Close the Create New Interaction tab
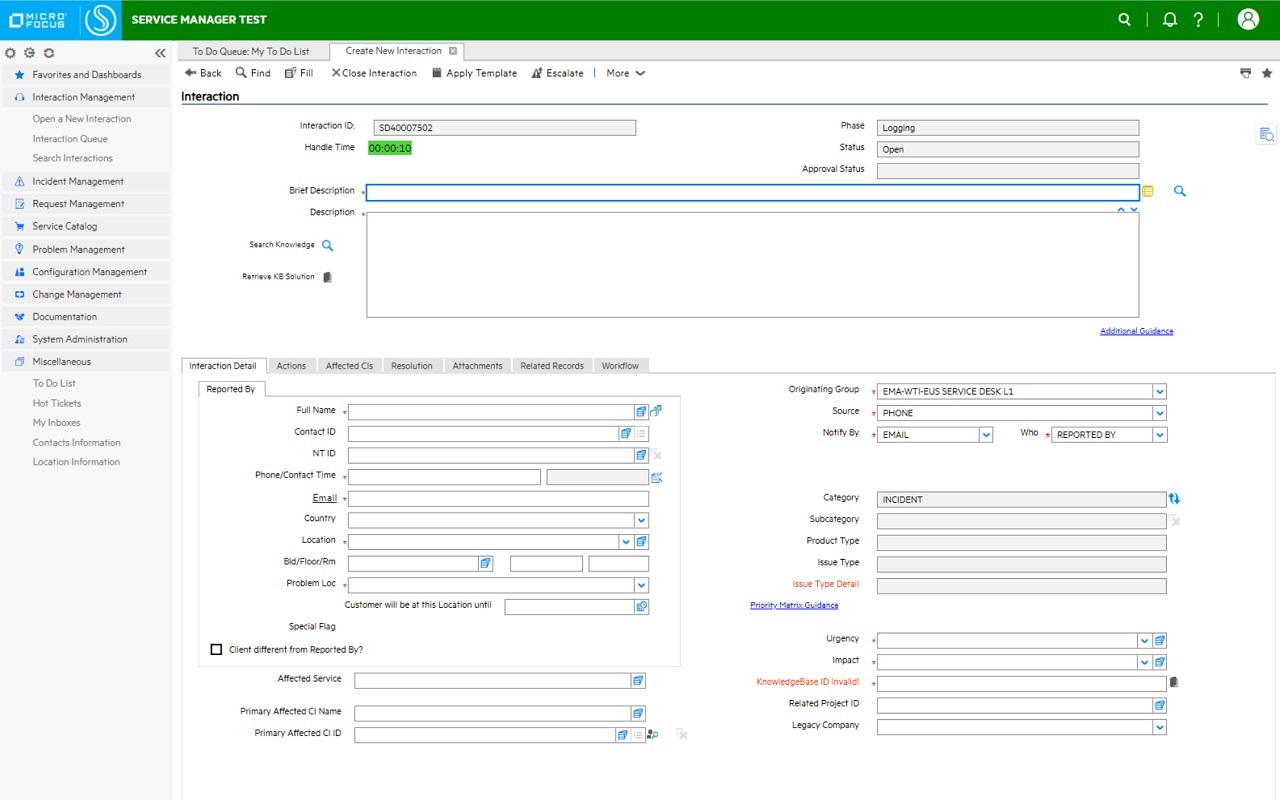1280x800 pixels. click(x=453, y=51)
